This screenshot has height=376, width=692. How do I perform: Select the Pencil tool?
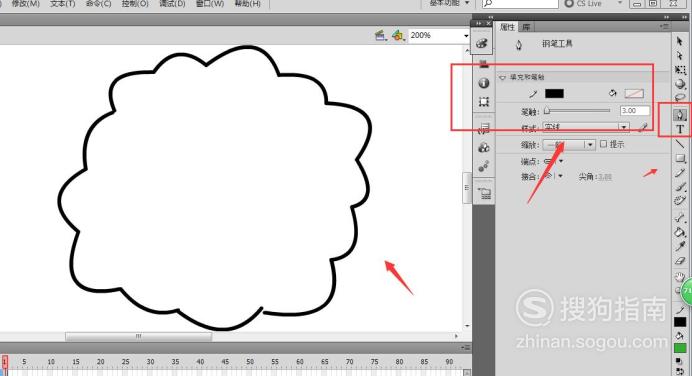[x=680, y=173]
